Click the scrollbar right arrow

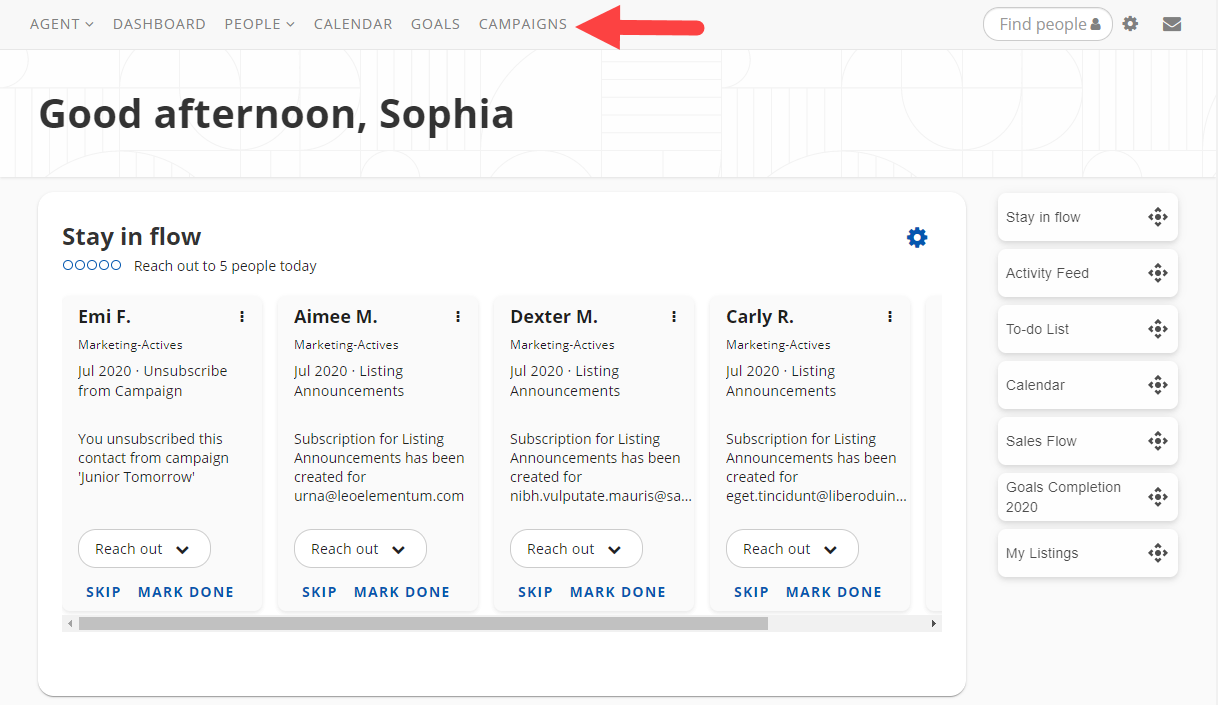click(x=934, y=623)
